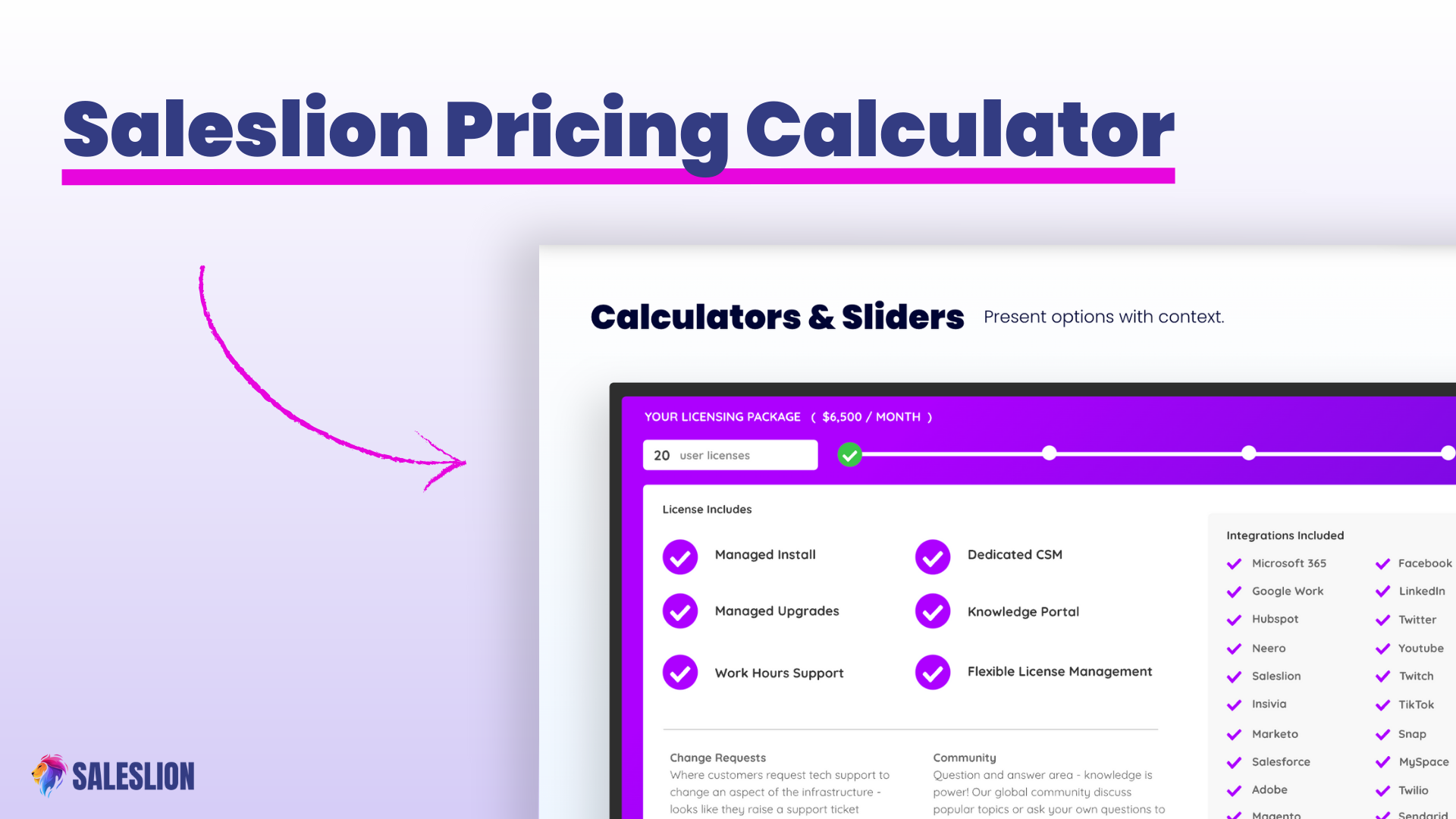The image size is (1456, 819).
Task: Click the Work Hours Support checkmark icon
Action: [x=679, y=671]
